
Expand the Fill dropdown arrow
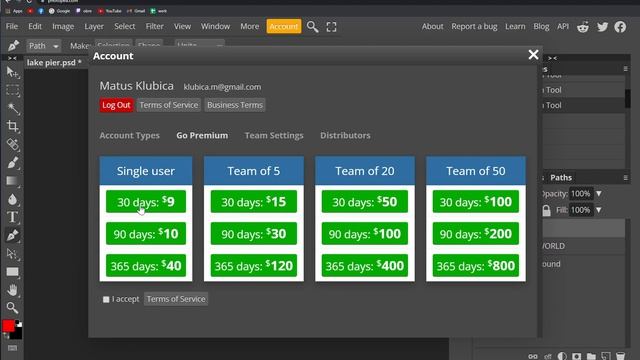[x=599, y=210]
